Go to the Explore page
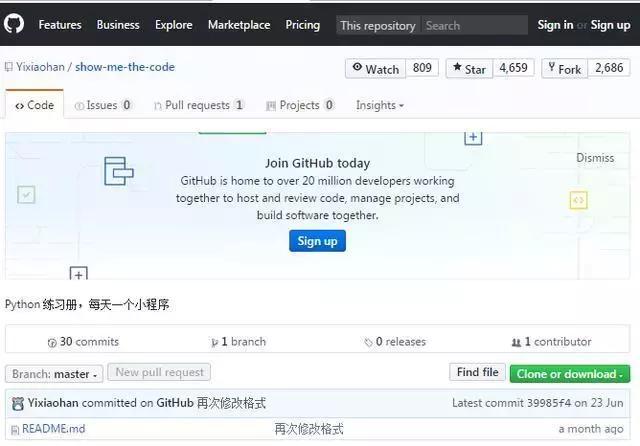 173,25
